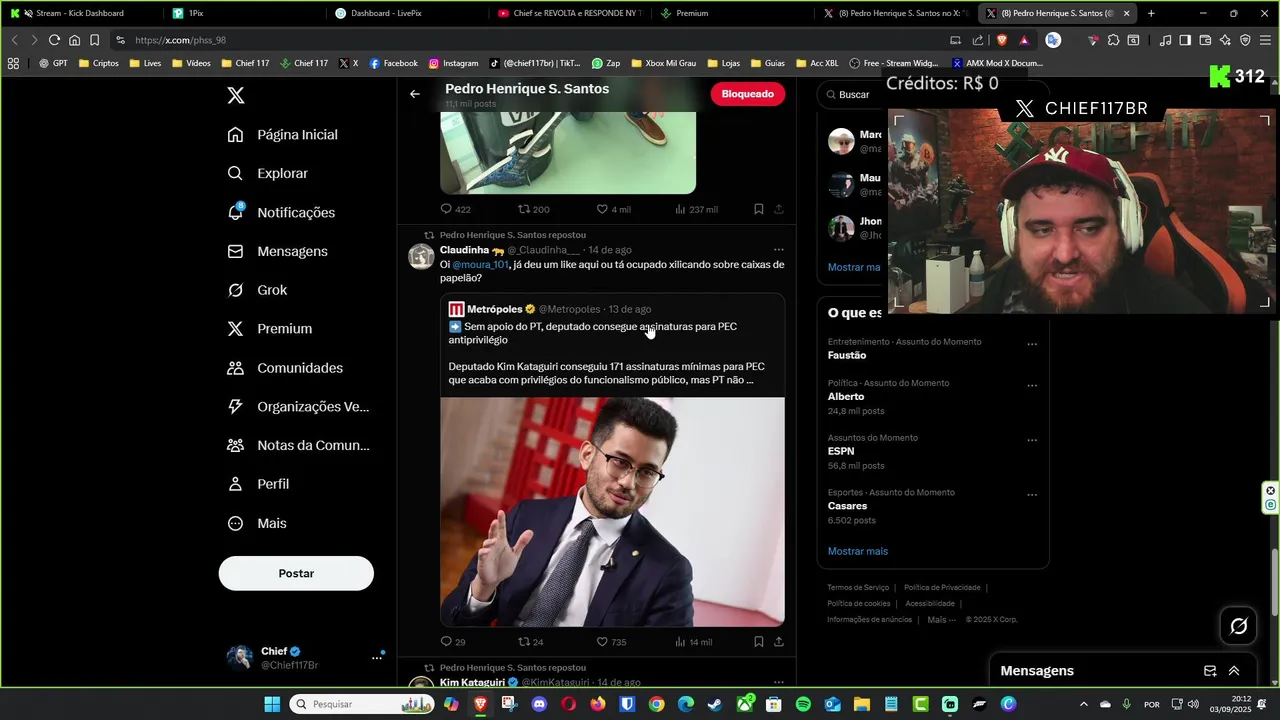The width and height of the screenshot is (1280, 720).
Task: Open Mensagens in sidebar
Action: pos(277,251)
